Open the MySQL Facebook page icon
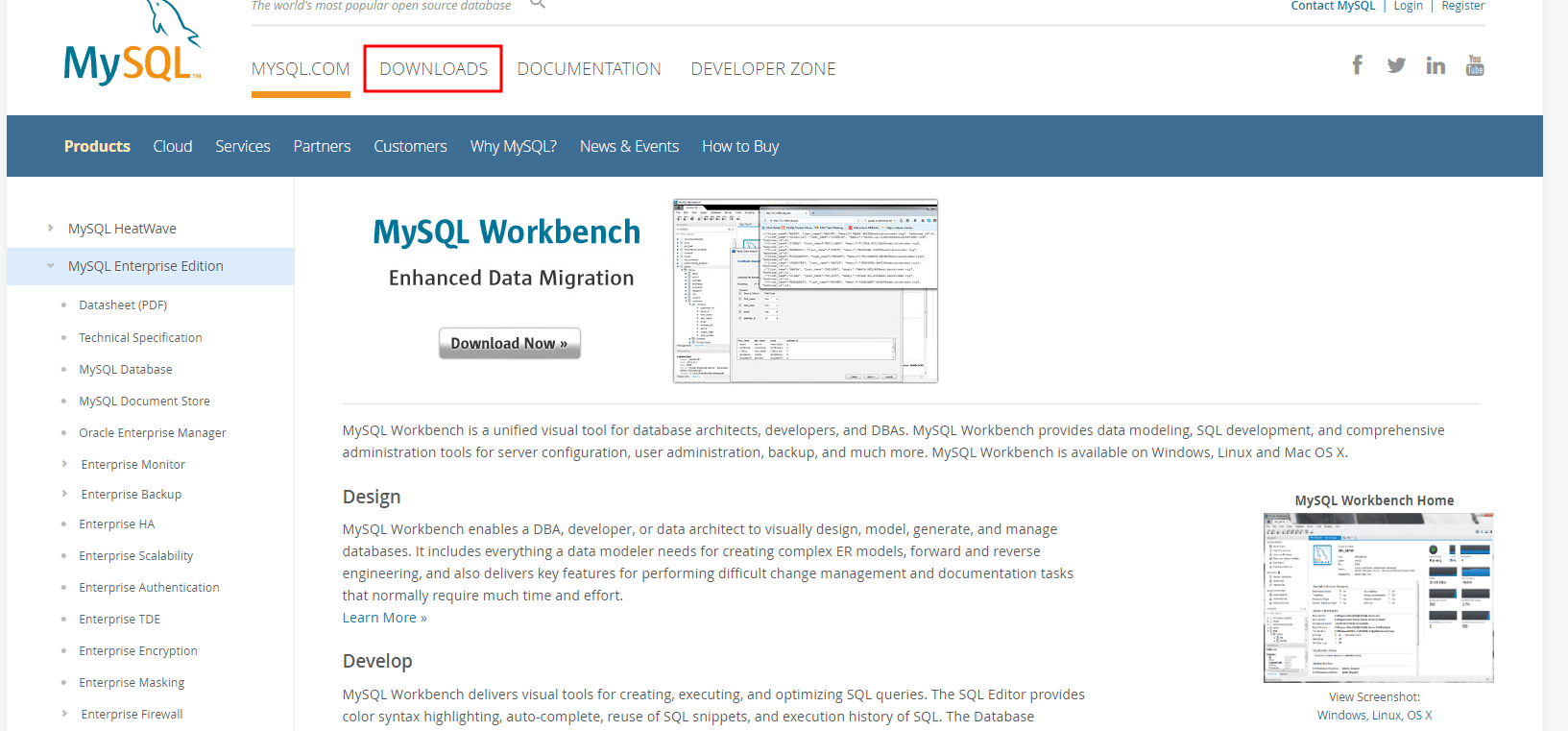This screenshot has height=731, width=1568. click(1357, 65)
